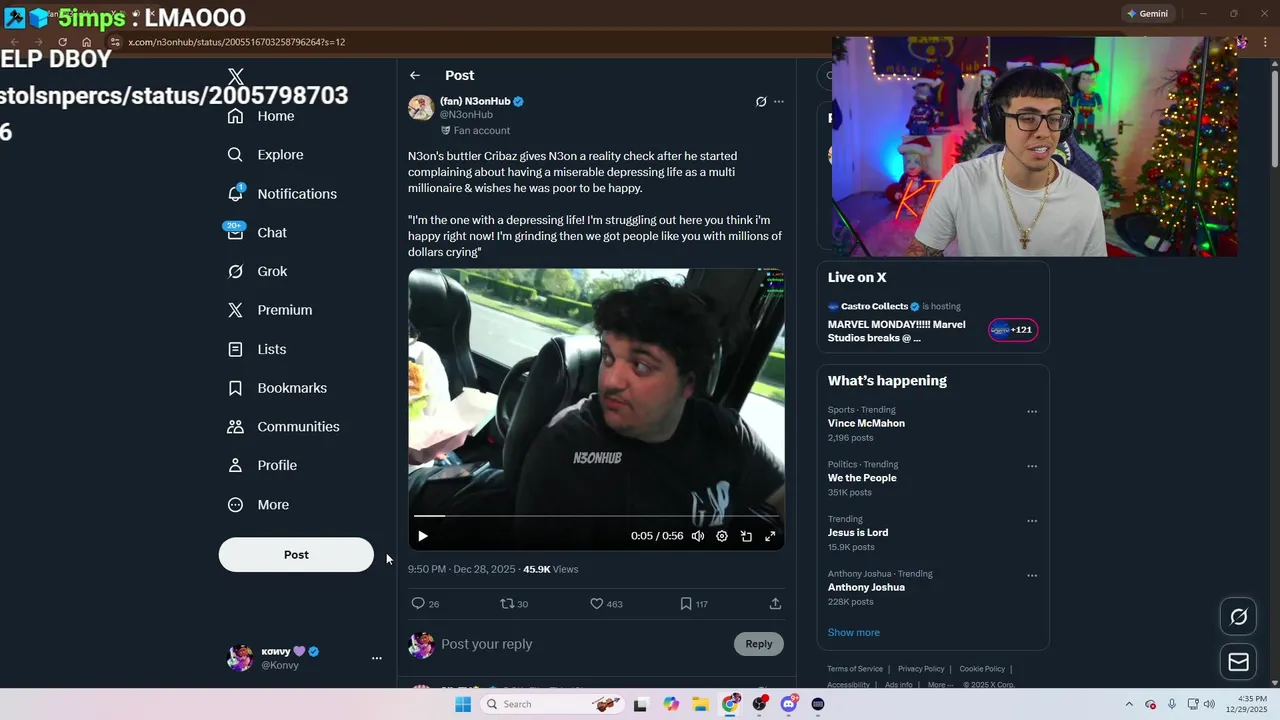Seek on the video progress bar
Image resolution: width=1280 pixels, height=720 pixels.
[x=596, y=516]
